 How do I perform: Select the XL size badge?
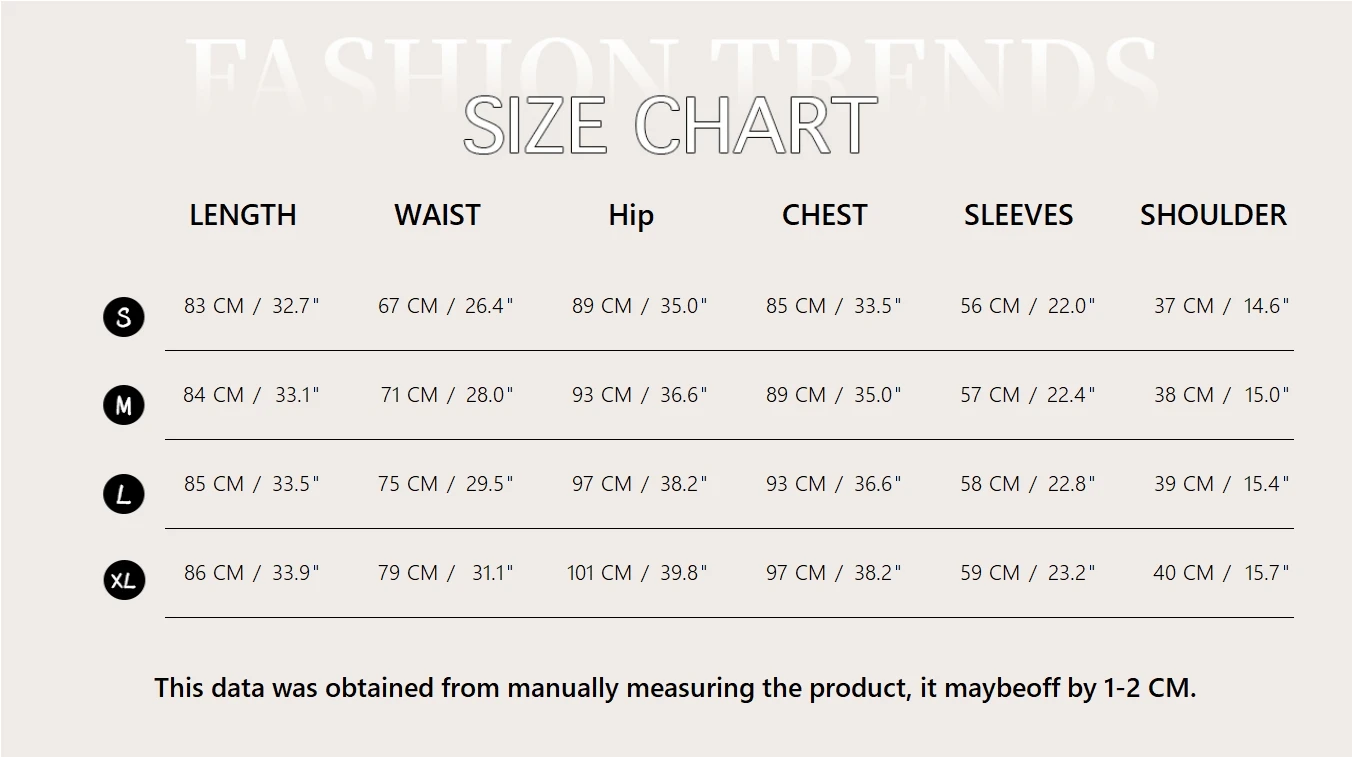click(124, 580)
